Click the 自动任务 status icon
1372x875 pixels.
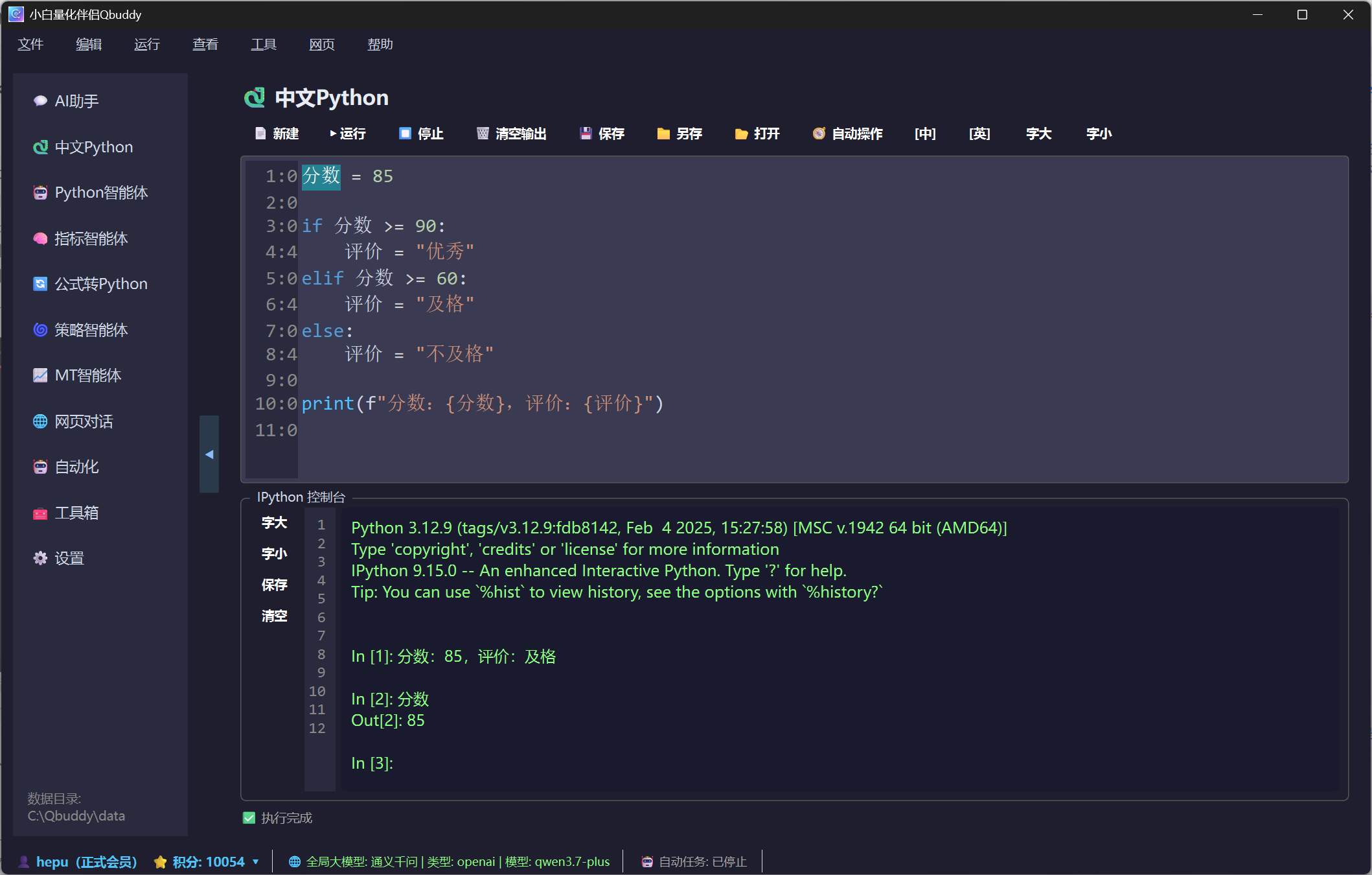pos(647,862)
